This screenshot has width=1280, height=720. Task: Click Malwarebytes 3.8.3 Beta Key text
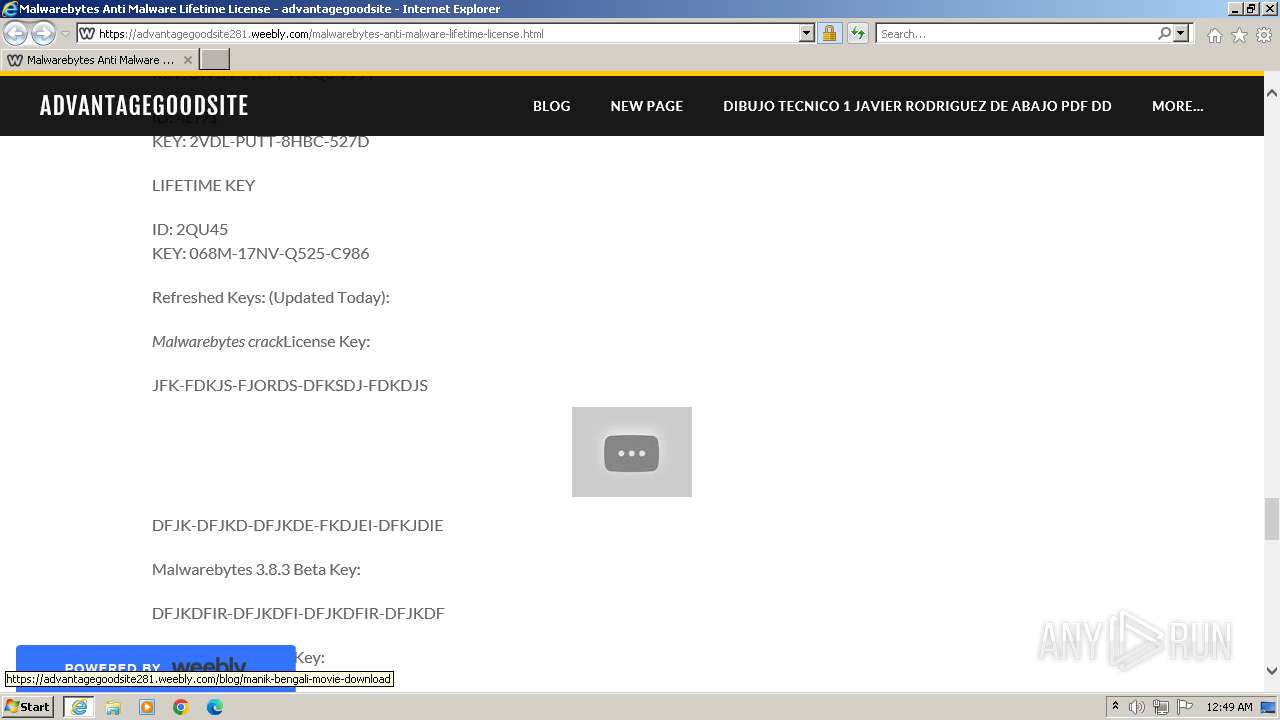tap(256, 569)
